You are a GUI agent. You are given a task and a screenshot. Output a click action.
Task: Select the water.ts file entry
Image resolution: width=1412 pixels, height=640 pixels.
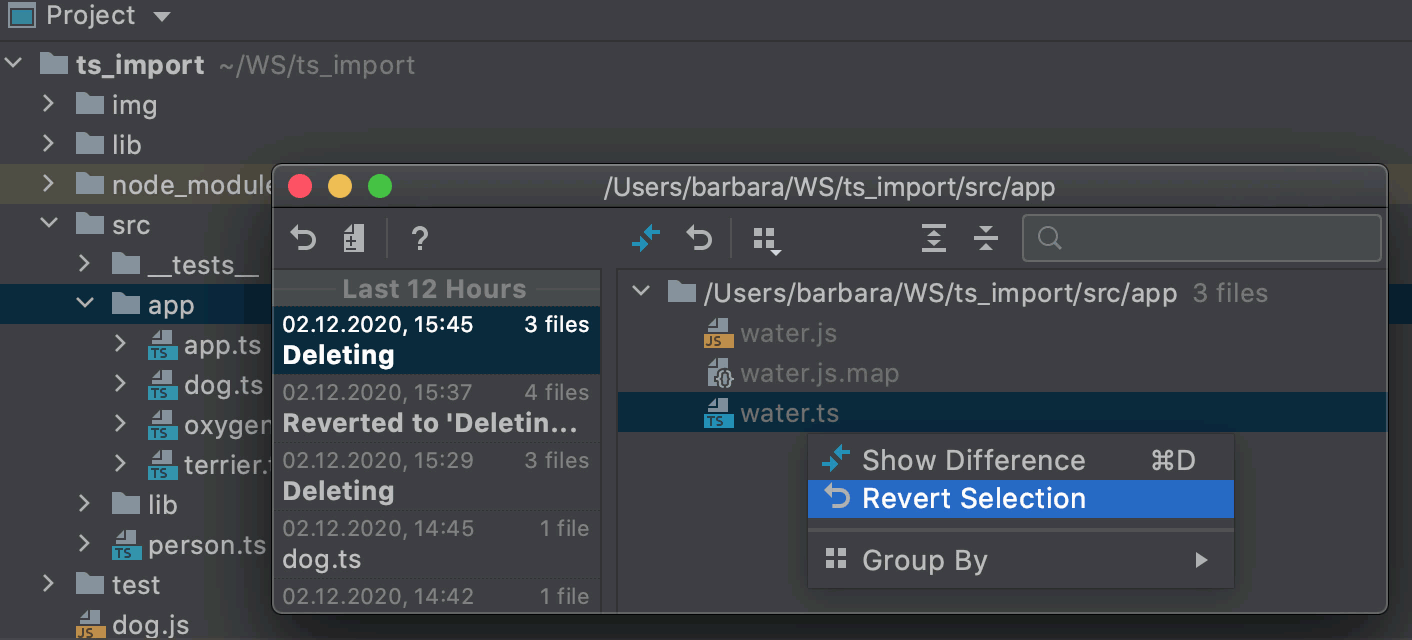click(x=790, y=412)
